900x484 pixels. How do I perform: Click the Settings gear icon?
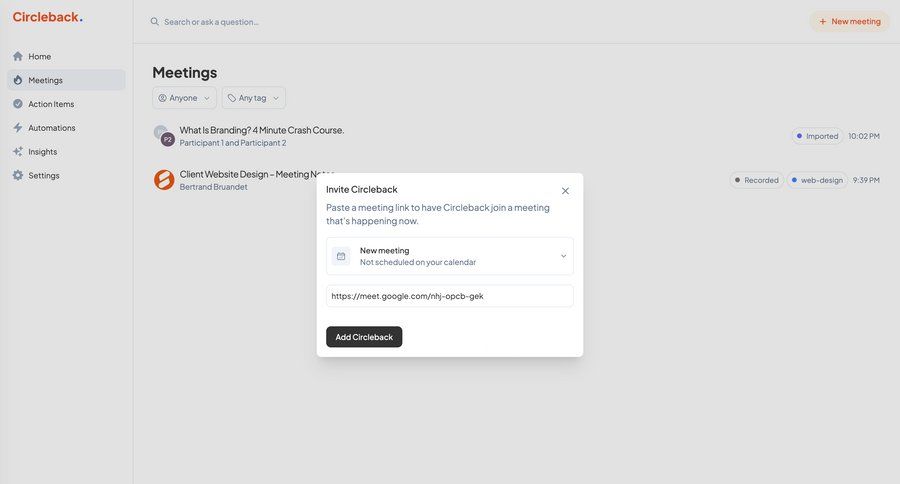point(18,175)
